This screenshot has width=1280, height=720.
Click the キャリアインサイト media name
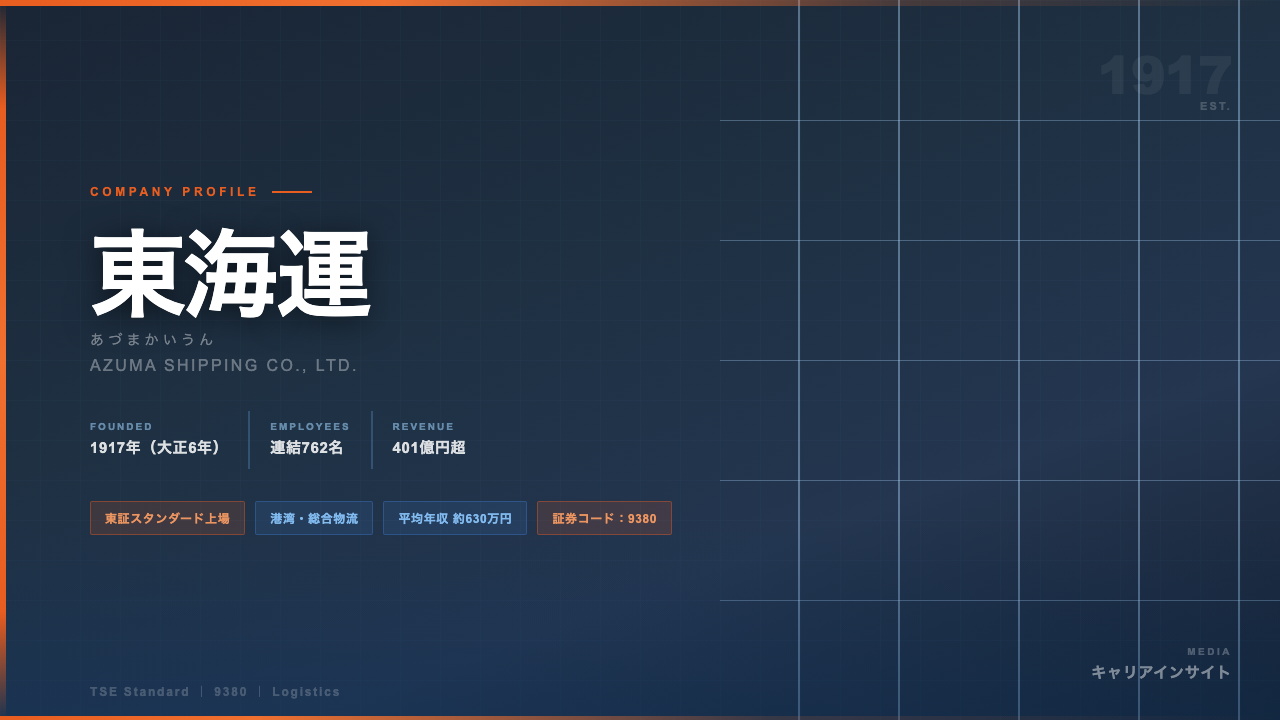tap(1161, 672)
